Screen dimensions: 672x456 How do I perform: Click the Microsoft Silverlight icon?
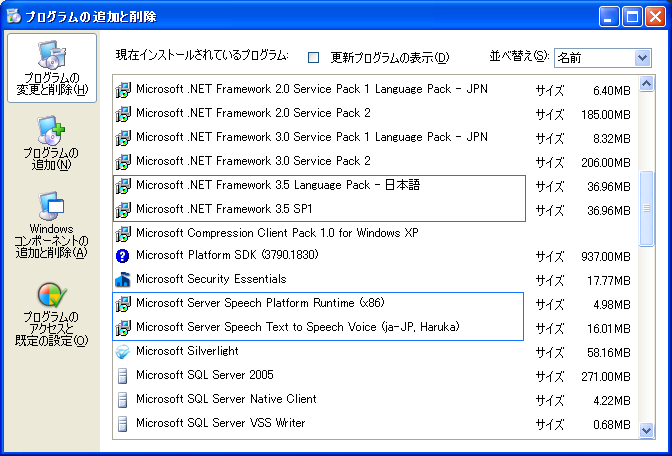(123, 352)
